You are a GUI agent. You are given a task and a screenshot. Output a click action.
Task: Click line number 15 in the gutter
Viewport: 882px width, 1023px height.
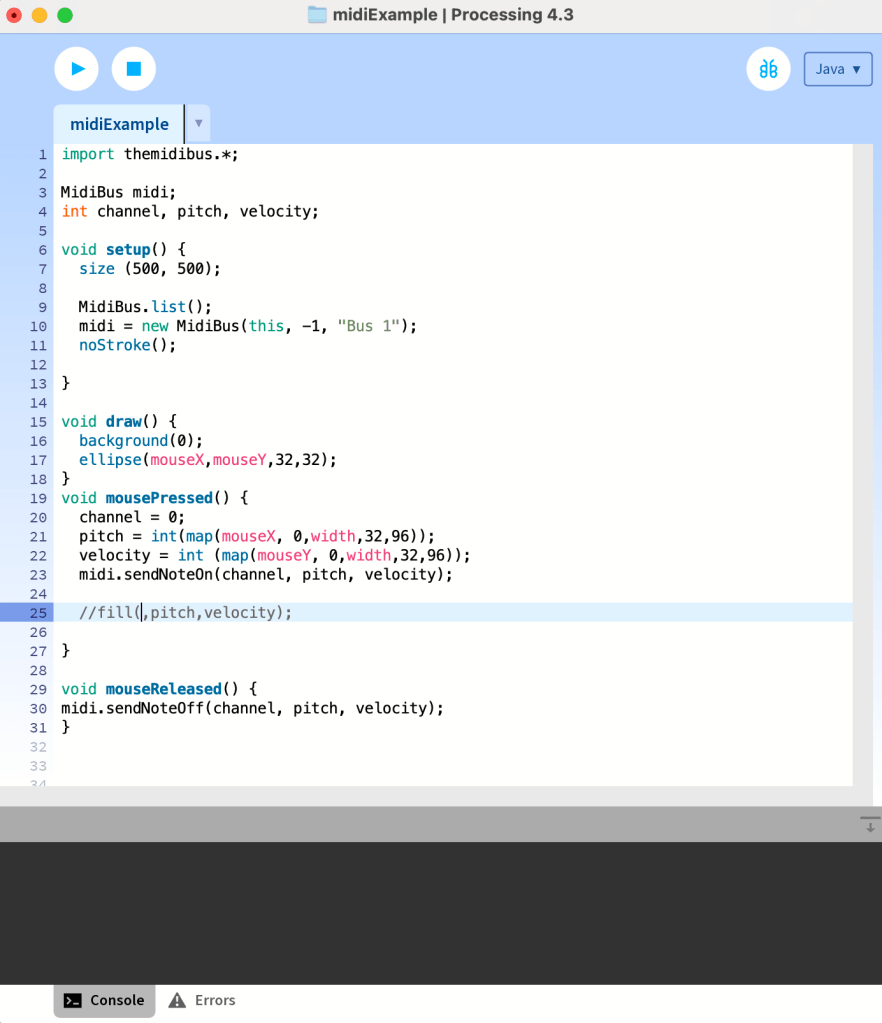click(x=38, y=421)
